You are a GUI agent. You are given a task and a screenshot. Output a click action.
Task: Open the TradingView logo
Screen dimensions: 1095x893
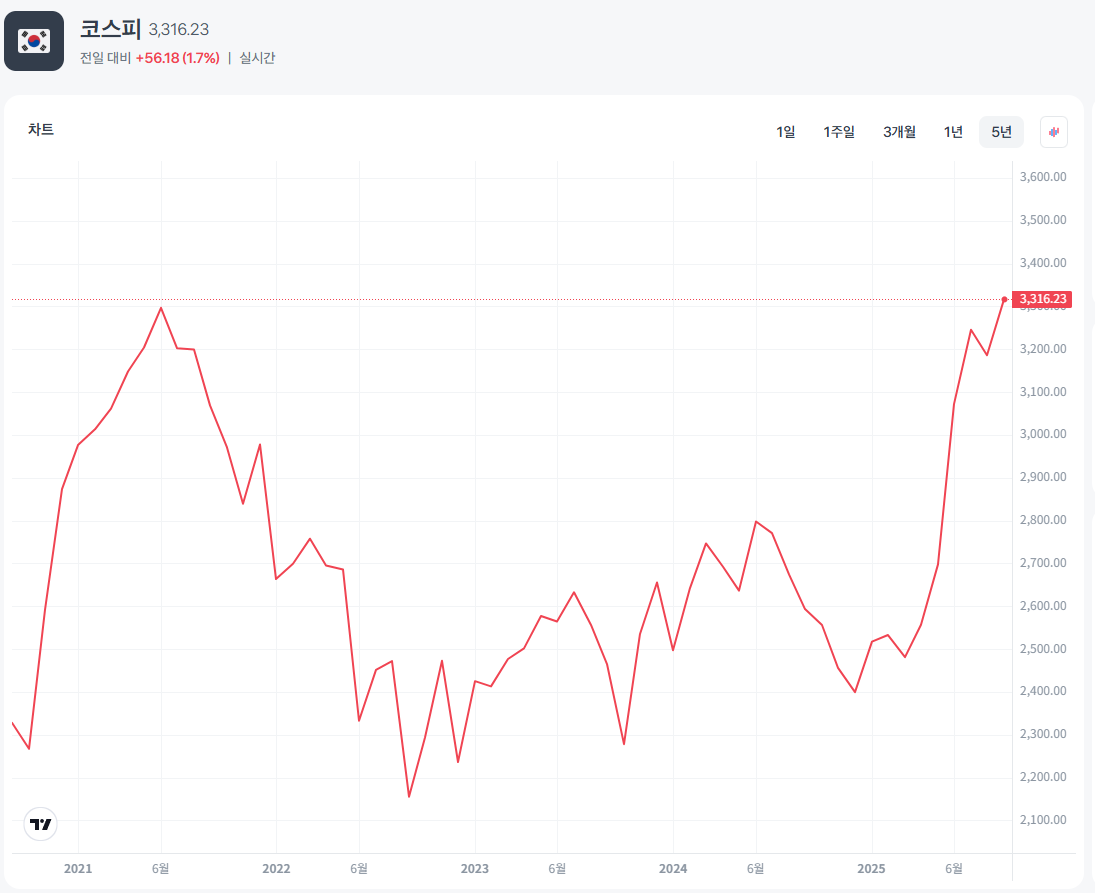(40, 824)
